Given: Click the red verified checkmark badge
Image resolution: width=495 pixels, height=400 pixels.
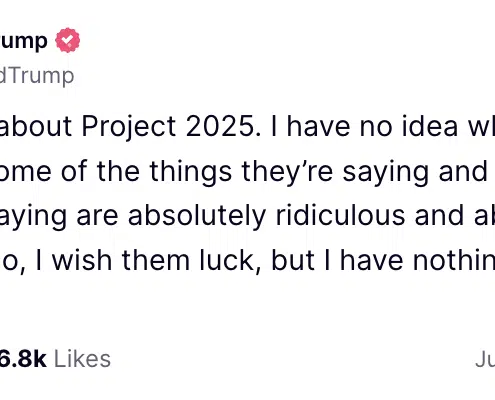Looking at the screenshot, I should (x=68, y=40).
